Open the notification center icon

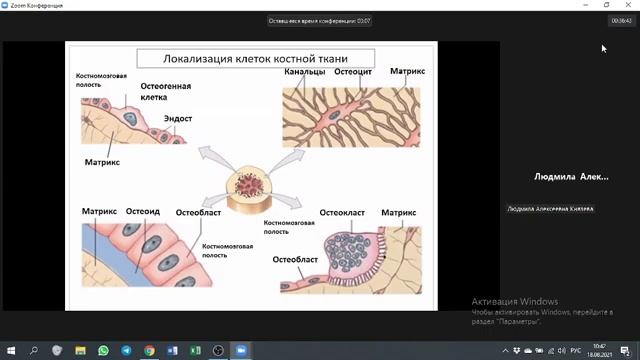(x=625, y=351)
